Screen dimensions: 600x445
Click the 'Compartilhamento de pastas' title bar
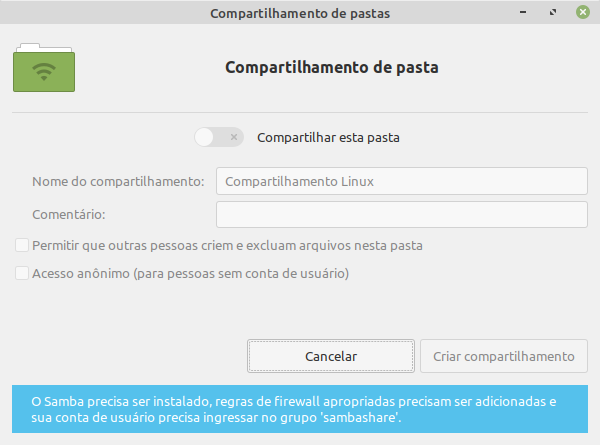coord(300,13)
